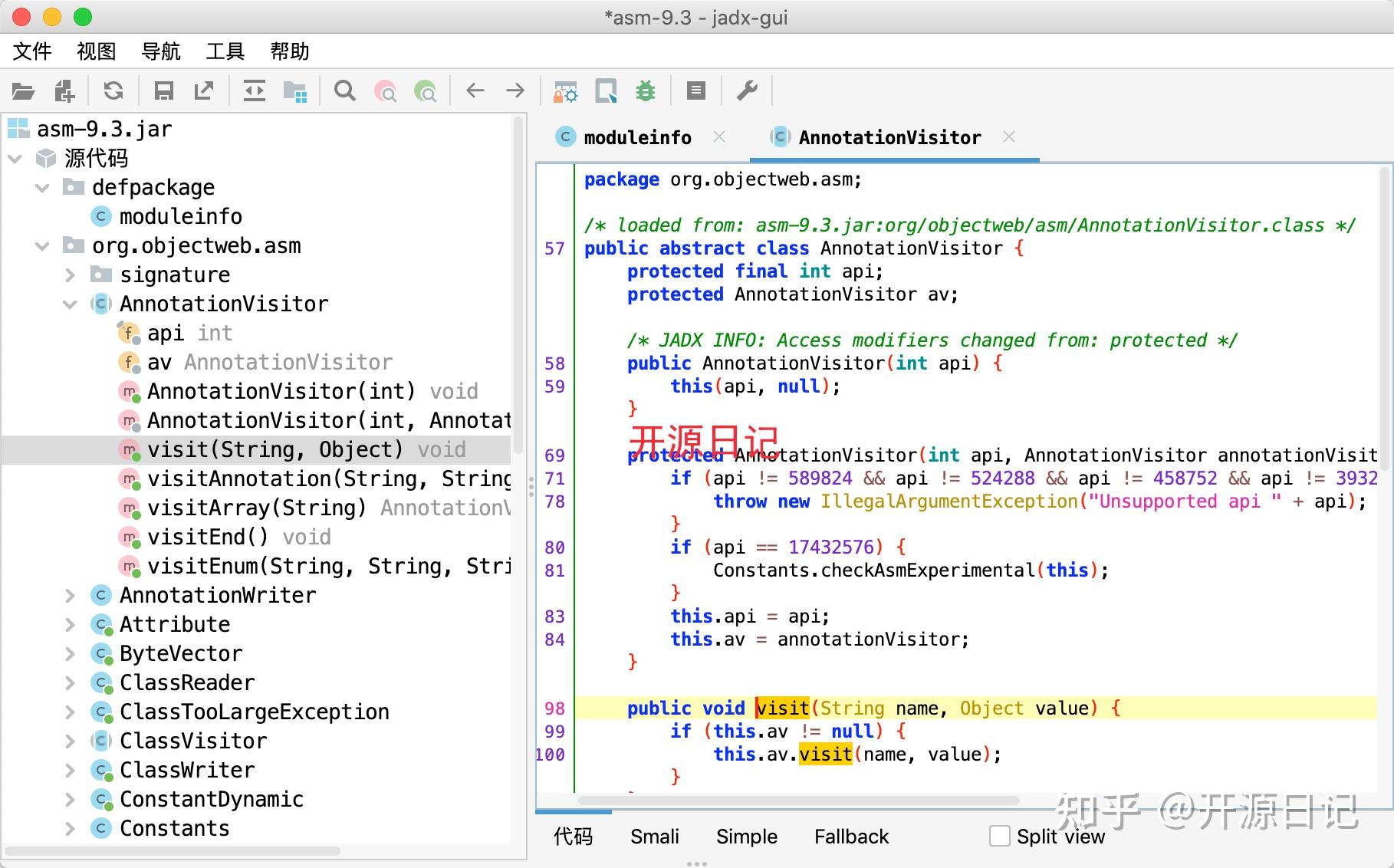Click the open file folder icon
This screenshot has width=1394, height=868.
23,91
